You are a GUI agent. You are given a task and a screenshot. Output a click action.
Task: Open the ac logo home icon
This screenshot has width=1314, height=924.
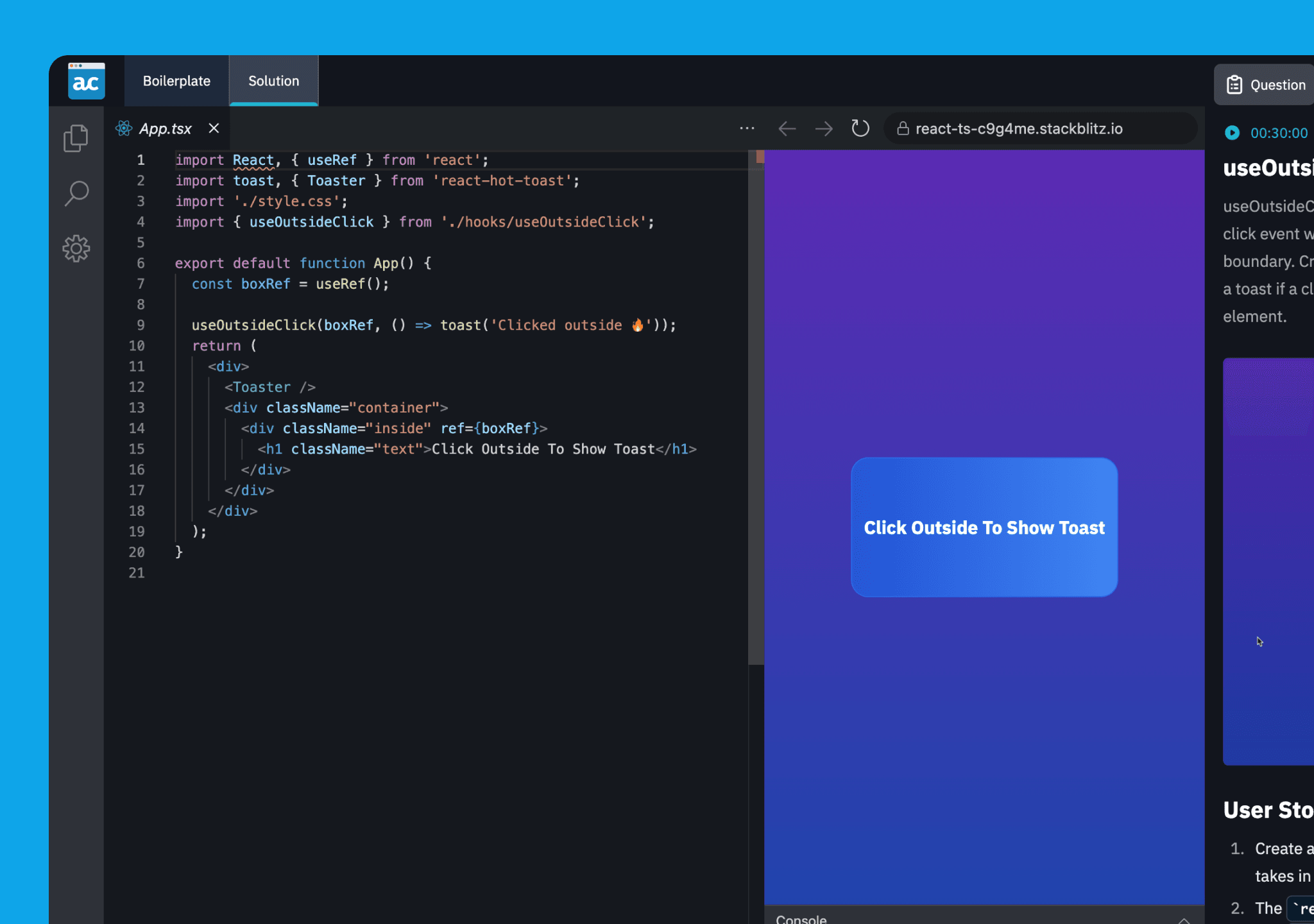coord(86,81)
